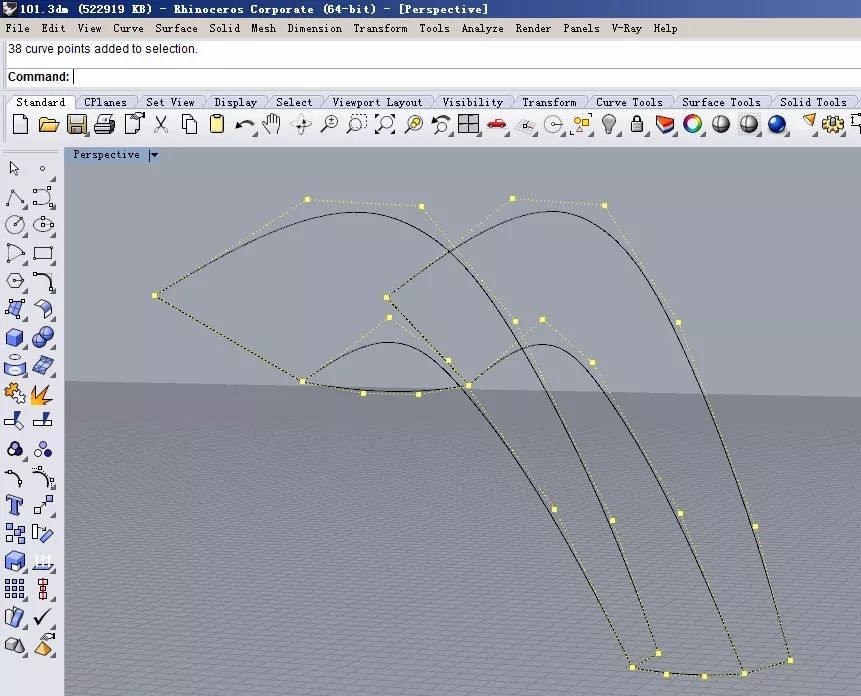Open the Analyze menu

482,28
